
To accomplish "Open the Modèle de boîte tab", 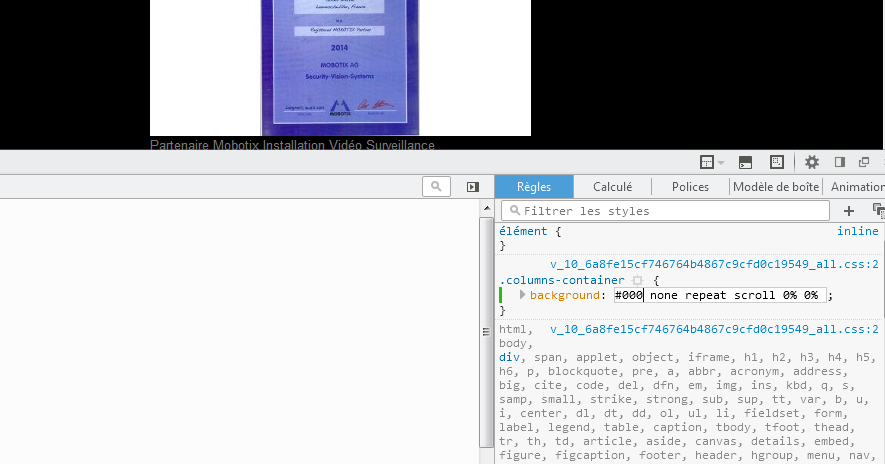I will 776,187.
